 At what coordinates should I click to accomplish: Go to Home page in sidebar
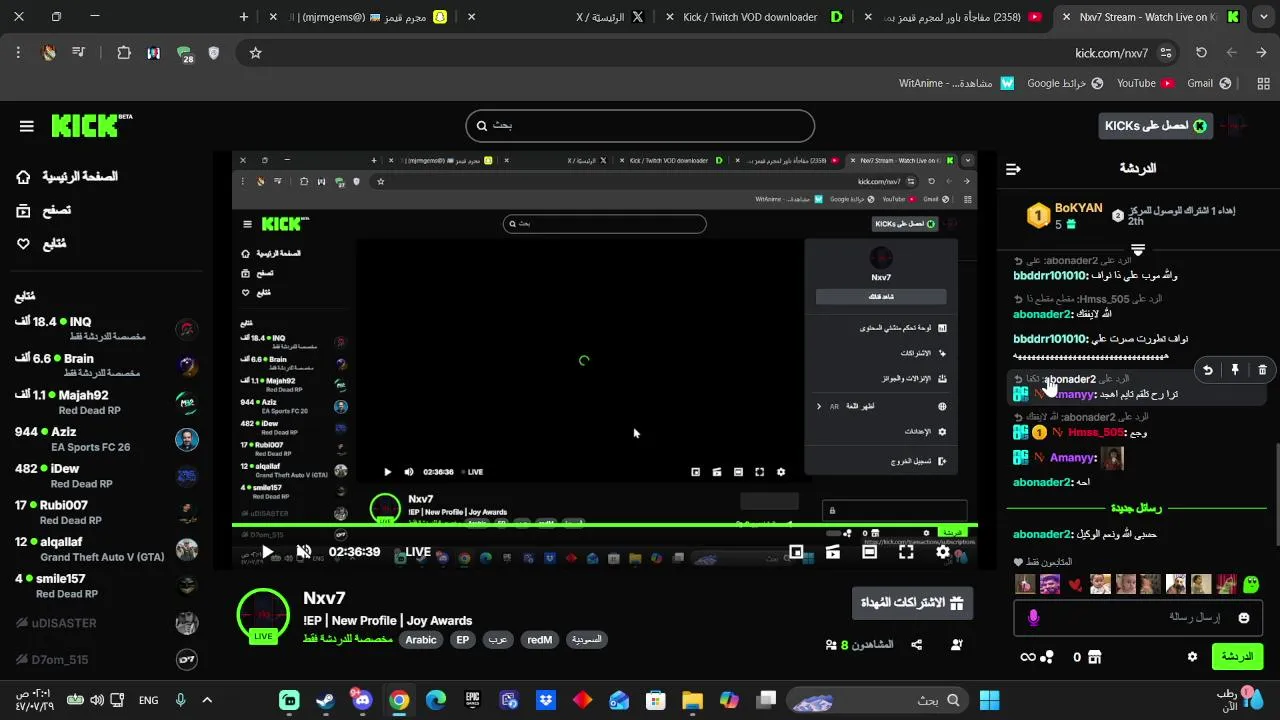(66, 177)
